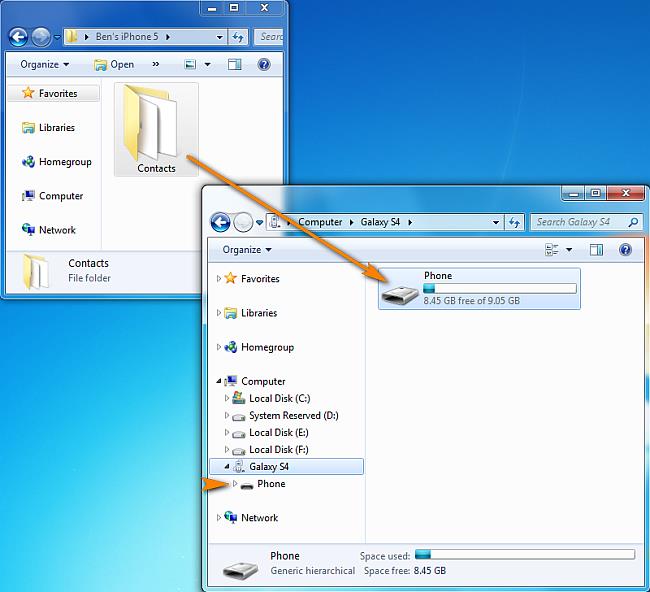This screenshot has height=592, width=650.
Task: Click device icon in Galaxy S4 address bar
Action: coord(274,222)
